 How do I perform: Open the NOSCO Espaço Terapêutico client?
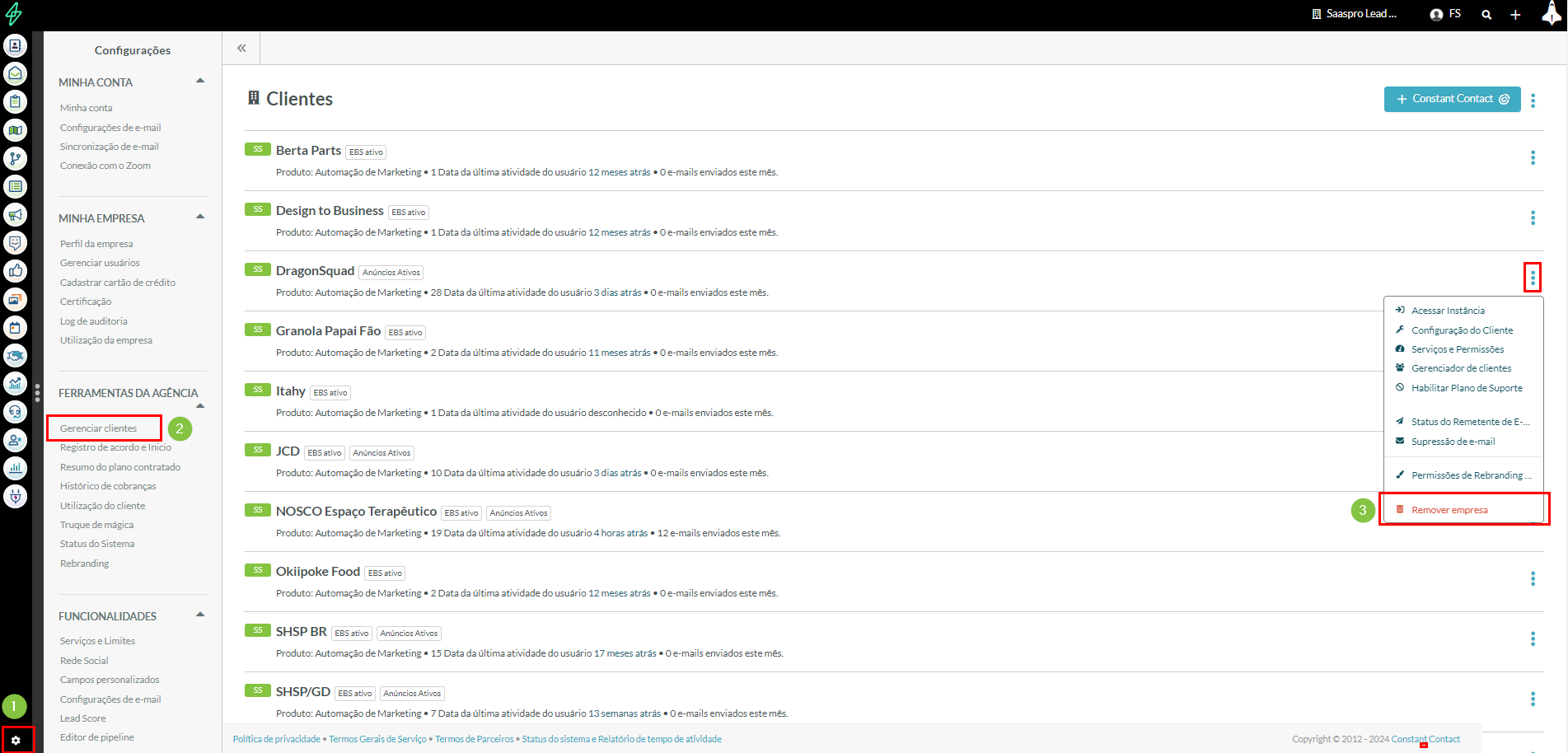(x=356, y=512)
